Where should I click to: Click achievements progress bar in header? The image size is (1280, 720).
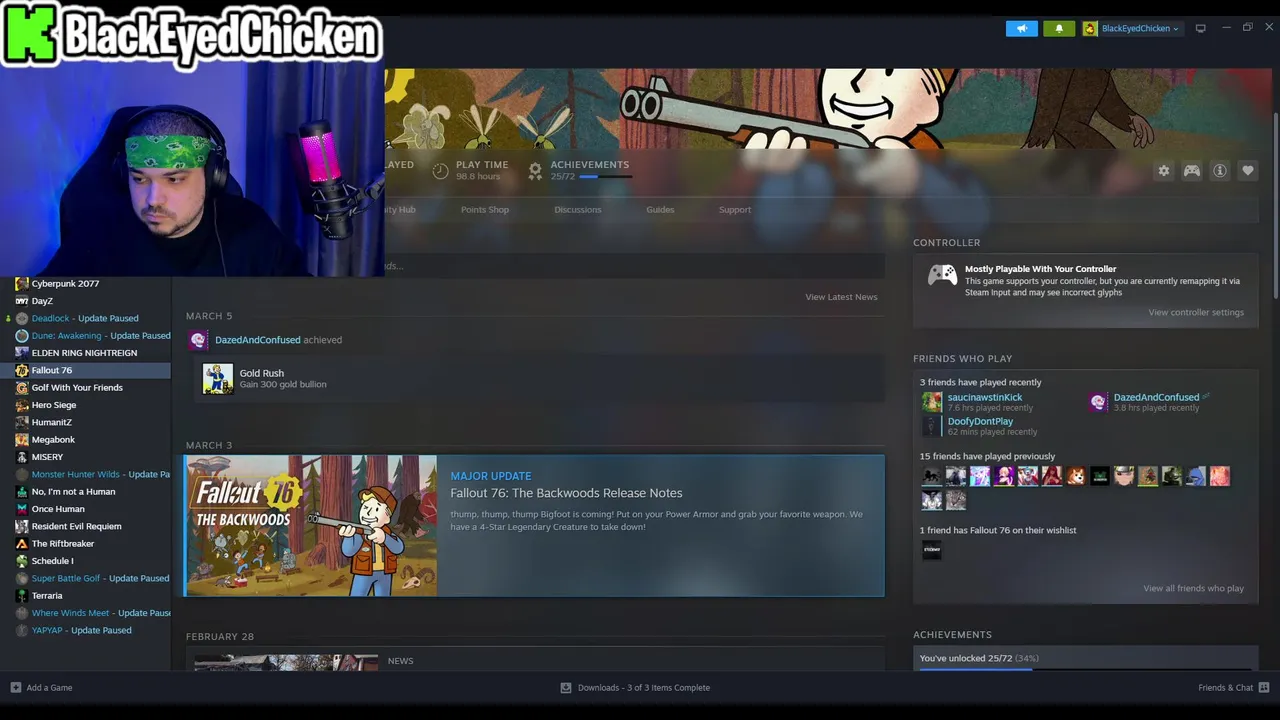[x=606, y=177]
